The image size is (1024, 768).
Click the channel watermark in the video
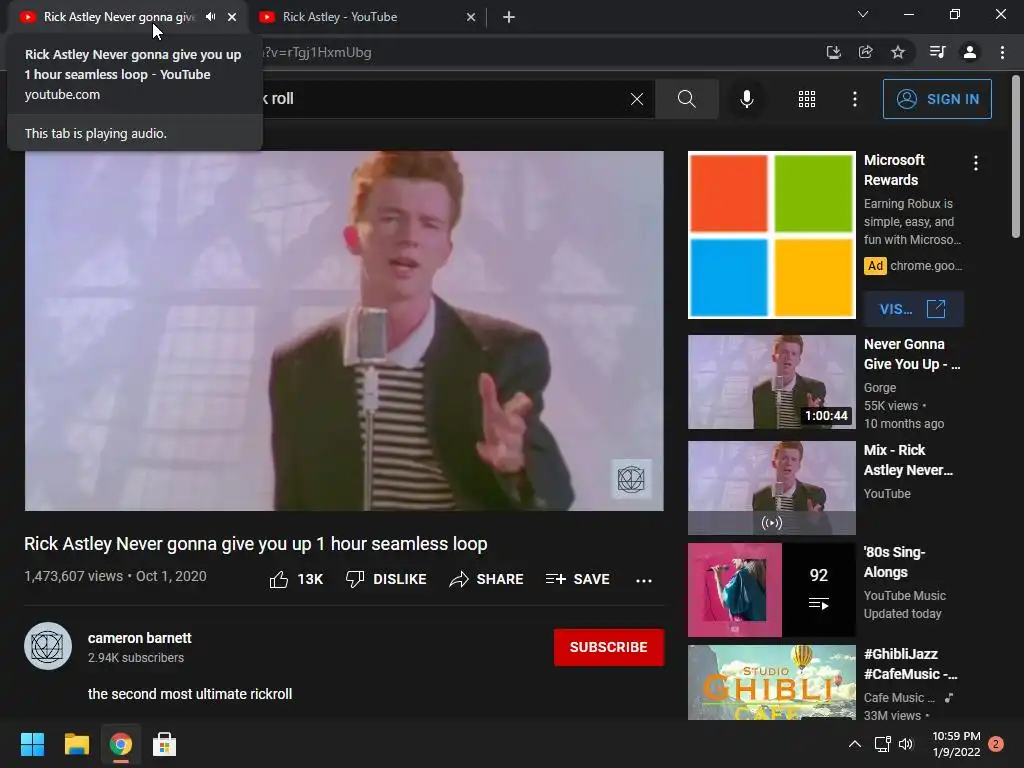(631, 479)
